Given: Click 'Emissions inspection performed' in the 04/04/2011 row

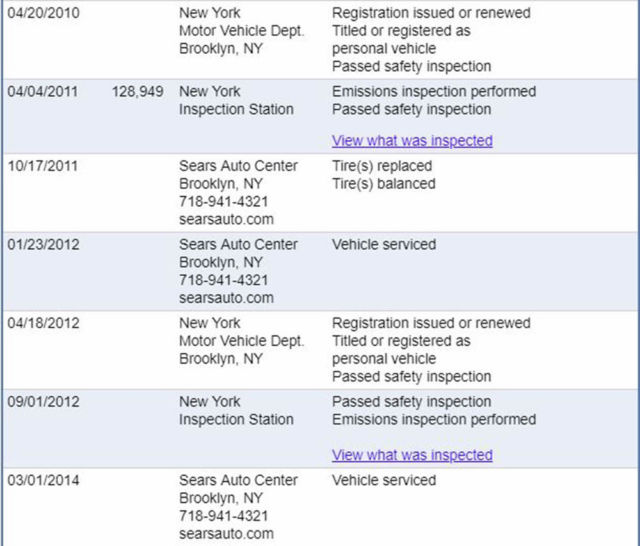Looking at the screenshot, I should [x=434, y=92].
